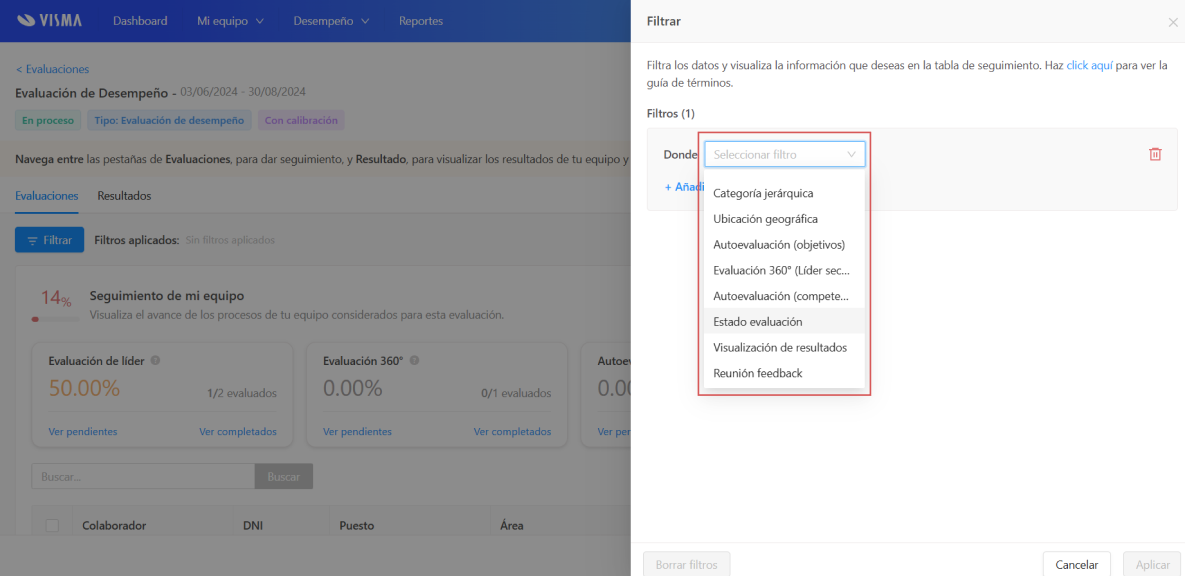The width and height of the screenshot is (1185, 576).
Task: Click the Tipo: Evaluación de desempeño tag
Action: point(169,120)
